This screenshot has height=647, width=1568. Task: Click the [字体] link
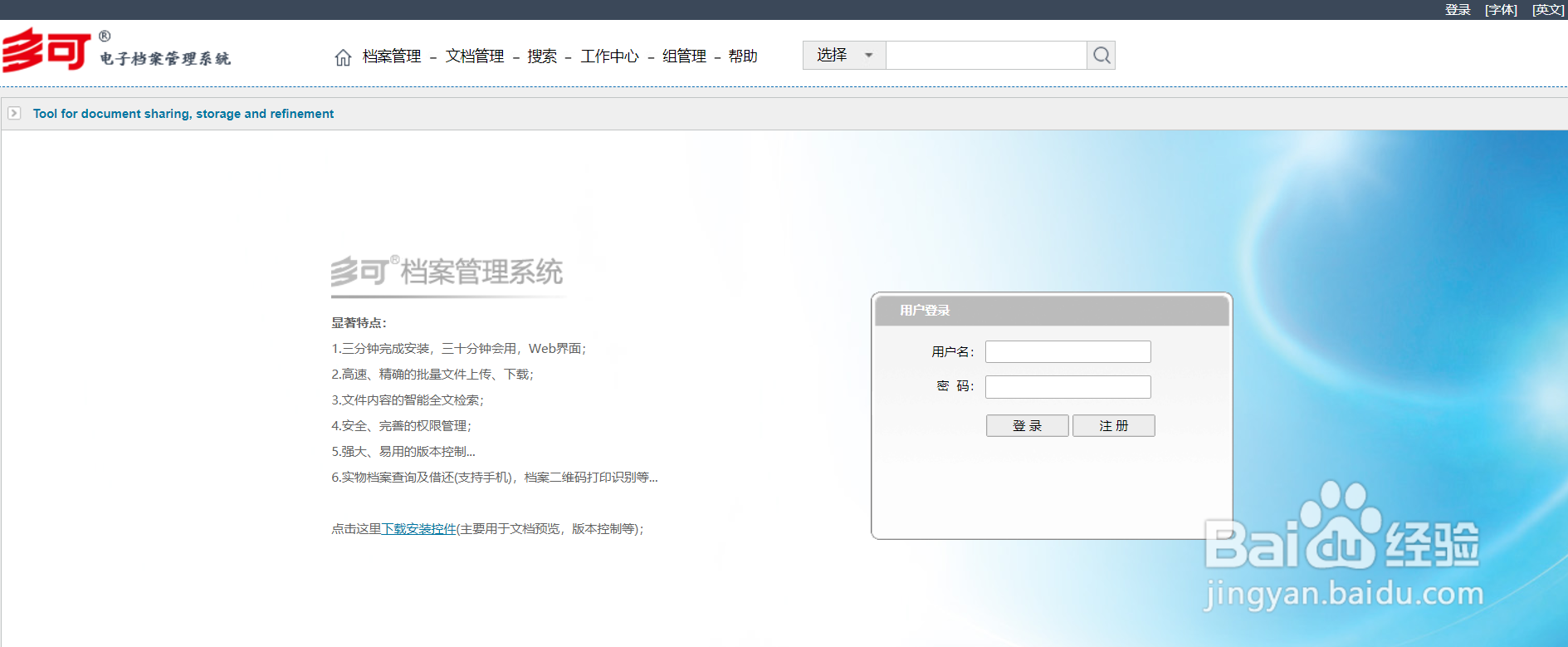tap(1501, 10)
